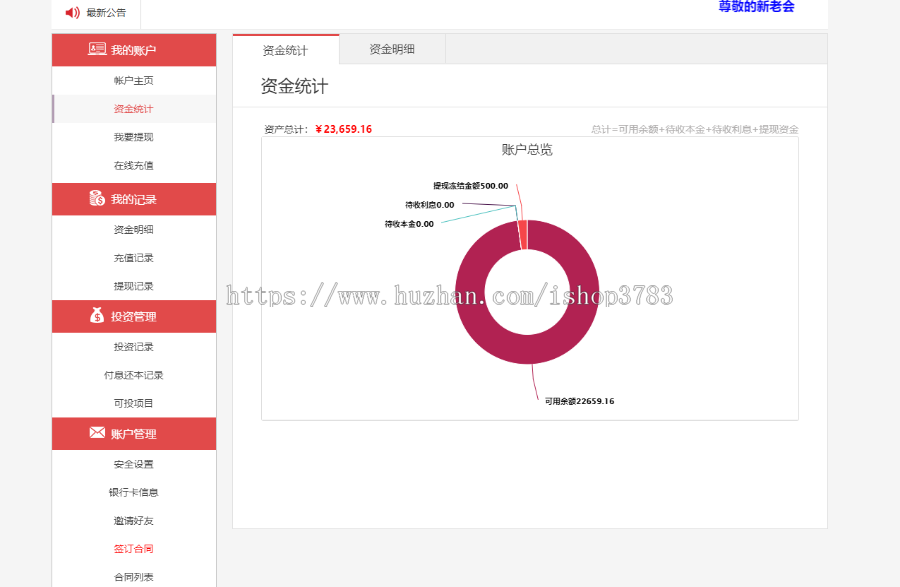Go to 我要提现 in sidebar
900x587 pixels.
click(x=133, y=137)
